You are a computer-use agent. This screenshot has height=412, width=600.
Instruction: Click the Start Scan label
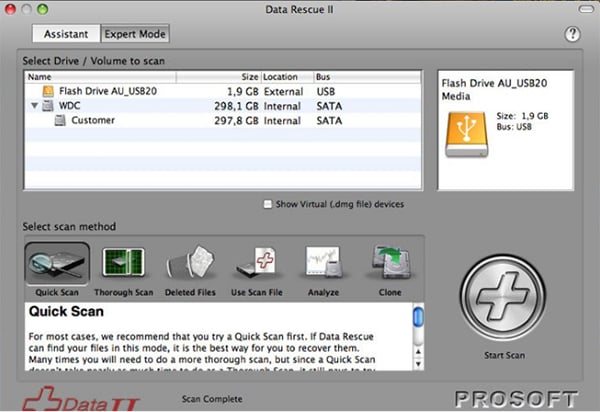(x=504, y=355)
